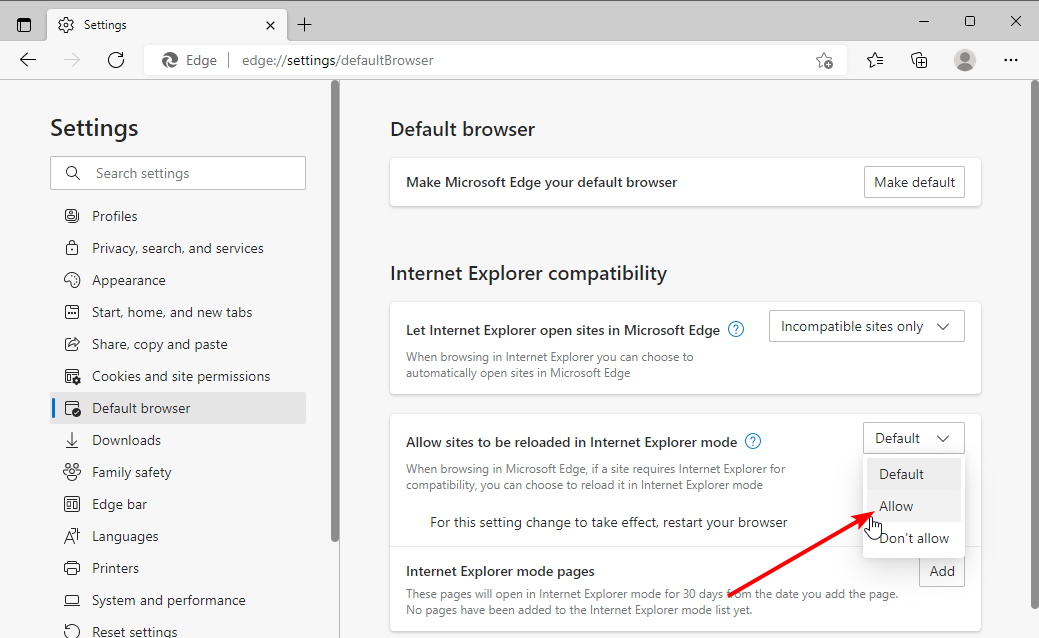This screenshot has height=638, width=1039.
Task: Click the Profiles sidebar icon
Action: [x=72, y=216]
